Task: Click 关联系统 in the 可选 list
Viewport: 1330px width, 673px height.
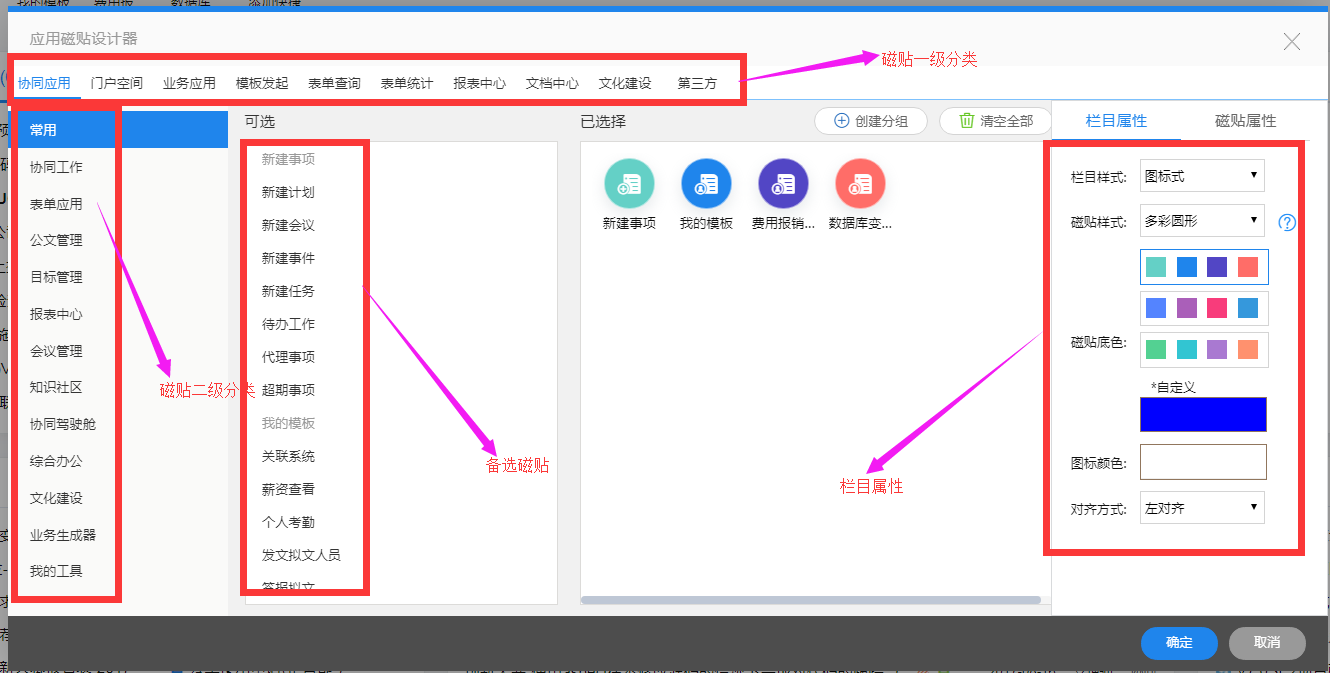Action: [x=288, y=456]
